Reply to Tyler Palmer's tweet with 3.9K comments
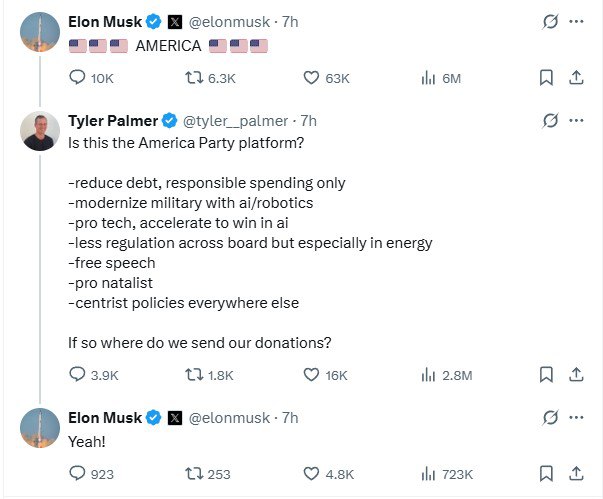Screen dimensions: 603x499 tap(77, 374)
